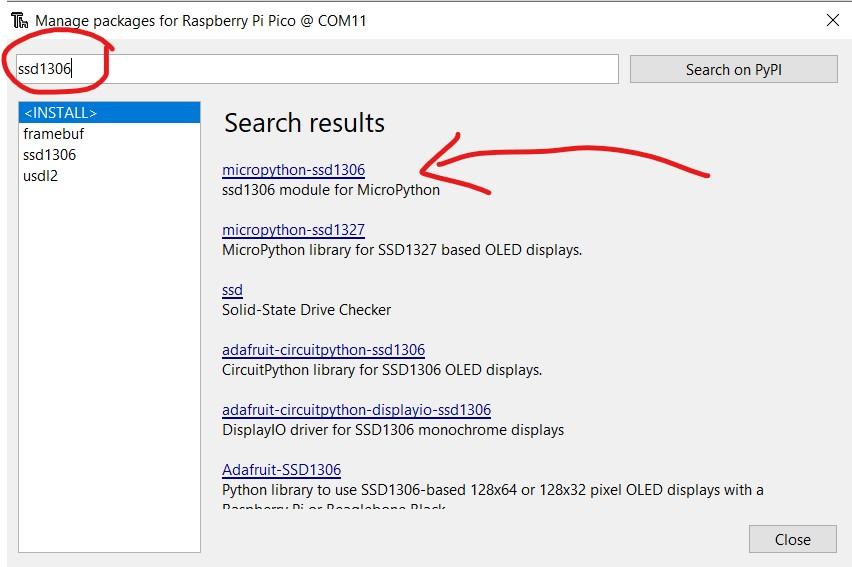
Task: Open the adafruit-circuitpython-ssd1306 link
Action: pos(323,350)
